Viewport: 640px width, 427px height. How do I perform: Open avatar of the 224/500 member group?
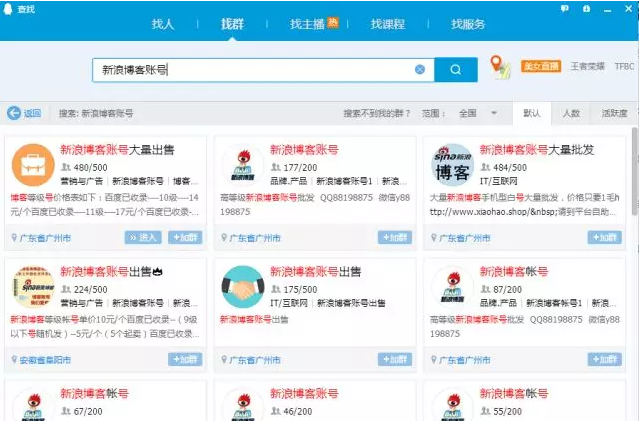pyautogui.click(x=33, y=287)
